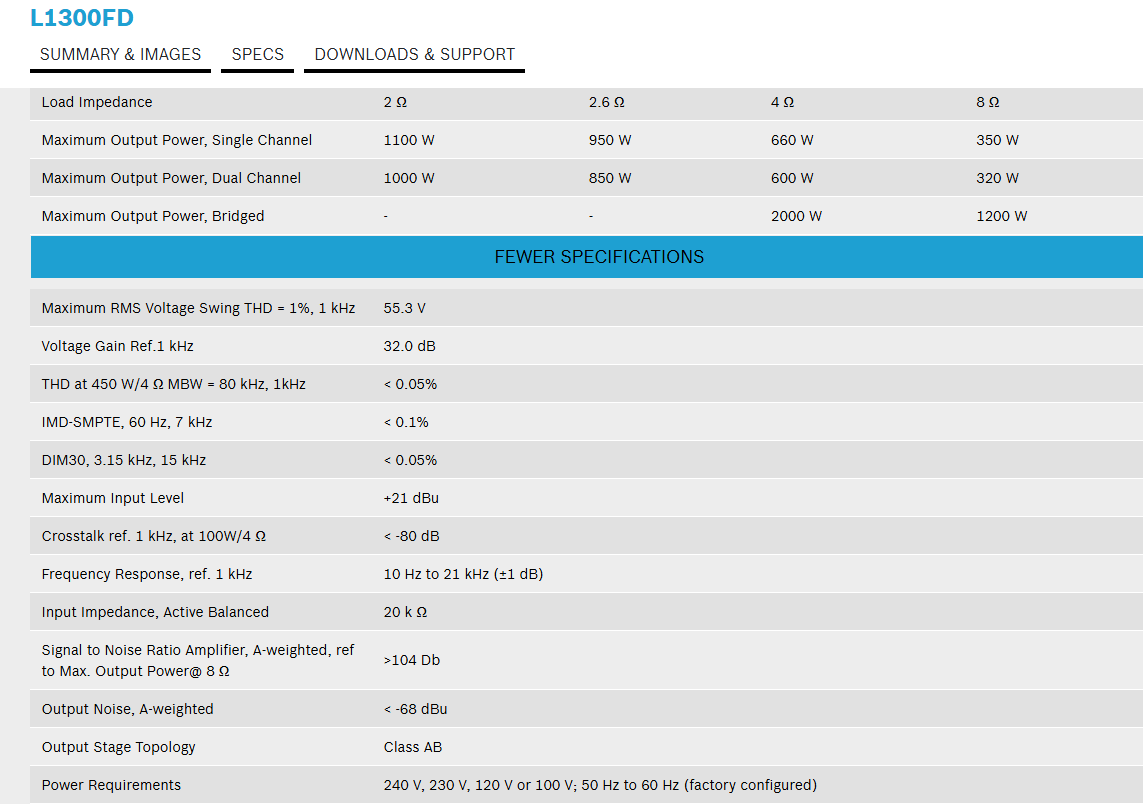
Task: Click the 20 k Ω value
Action: [405, 612]
